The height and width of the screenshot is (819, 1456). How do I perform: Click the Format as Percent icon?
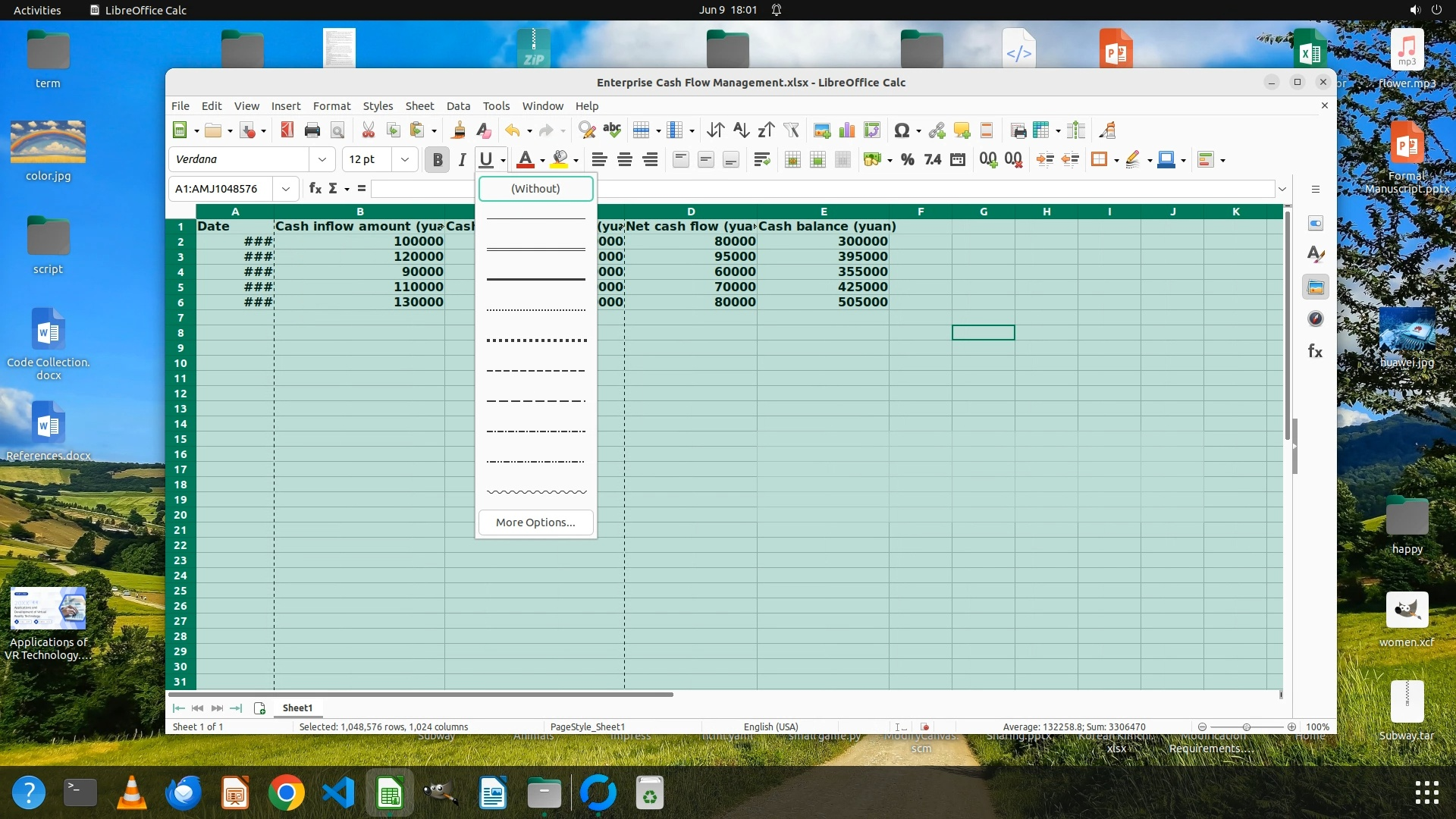pos(907,160)
